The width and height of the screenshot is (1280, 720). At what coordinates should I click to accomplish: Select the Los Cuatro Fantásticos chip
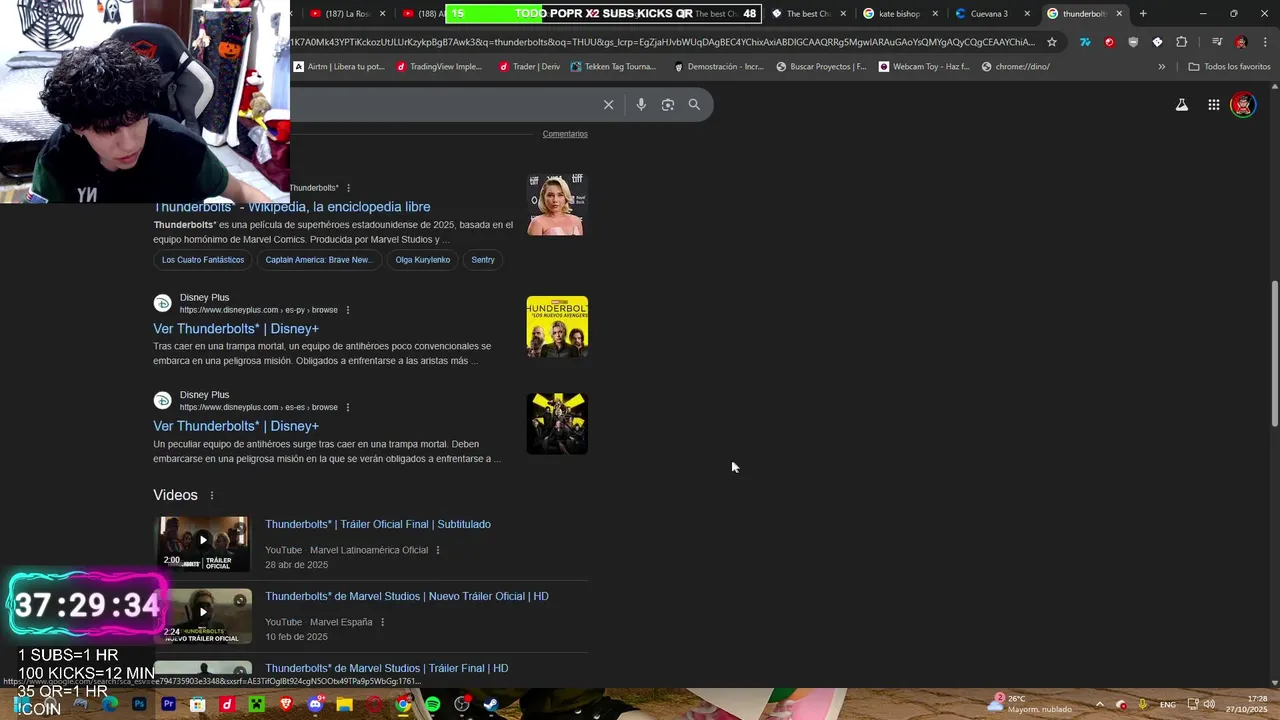coord(203,260)
